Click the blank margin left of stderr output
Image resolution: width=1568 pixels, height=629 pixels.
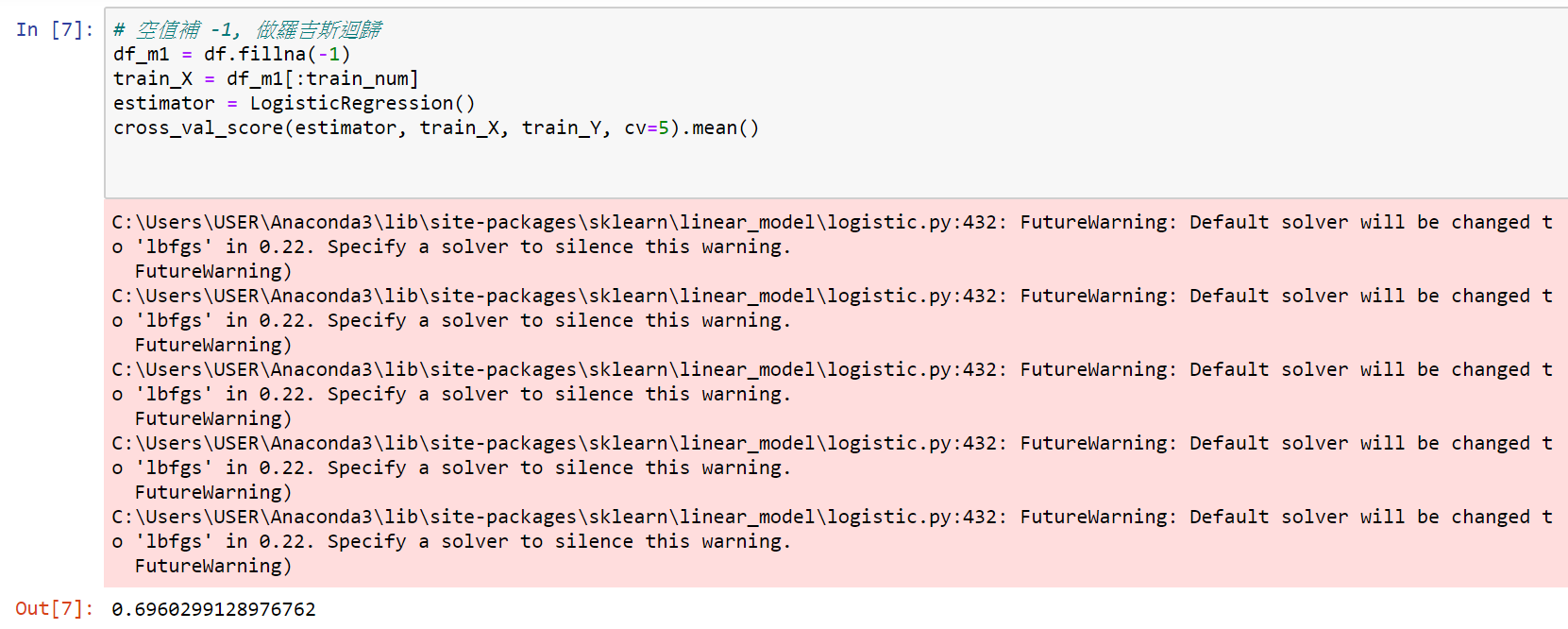click(52, 392)
